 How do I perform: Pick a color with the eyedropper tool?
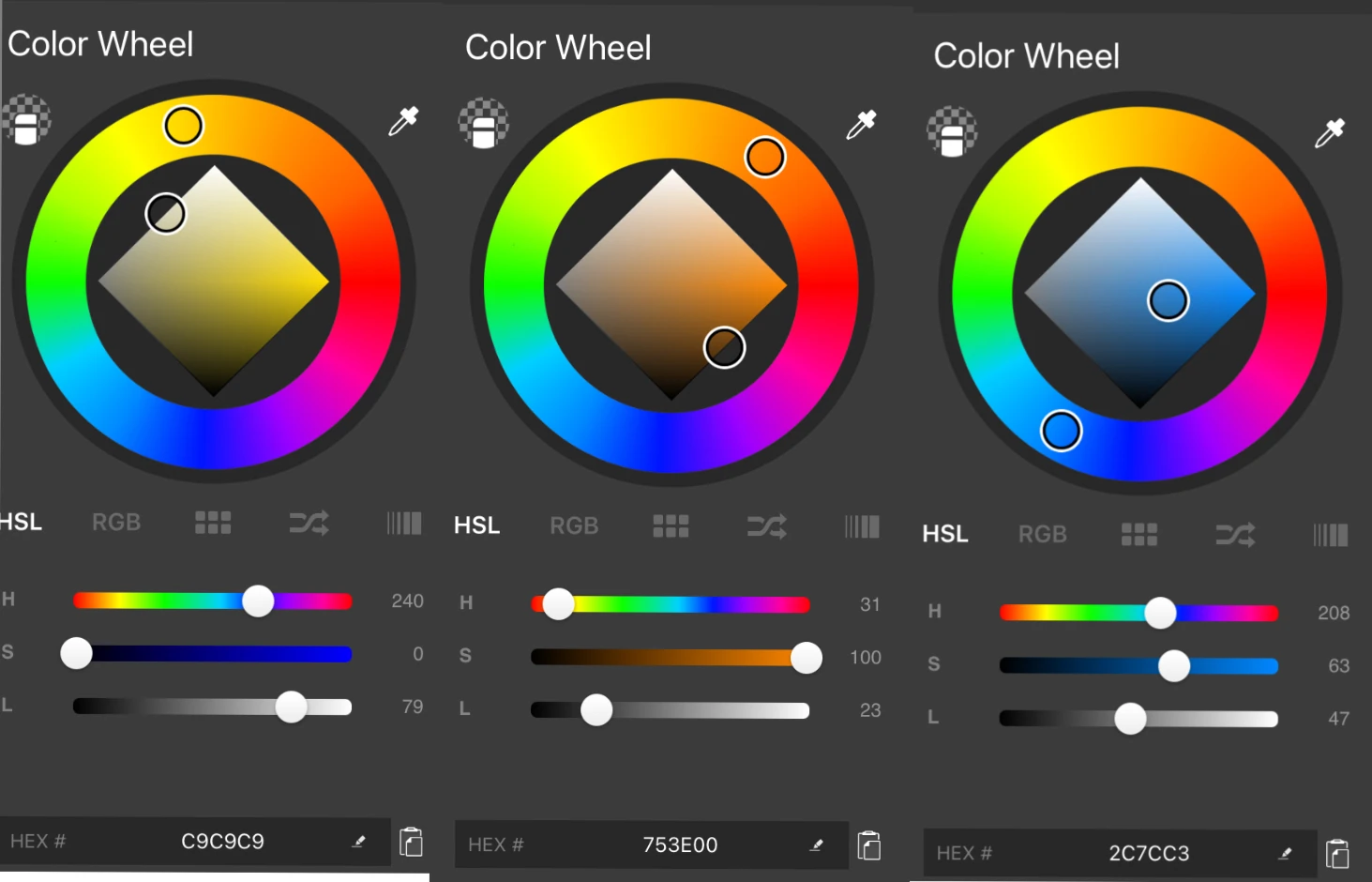[401, 122]
